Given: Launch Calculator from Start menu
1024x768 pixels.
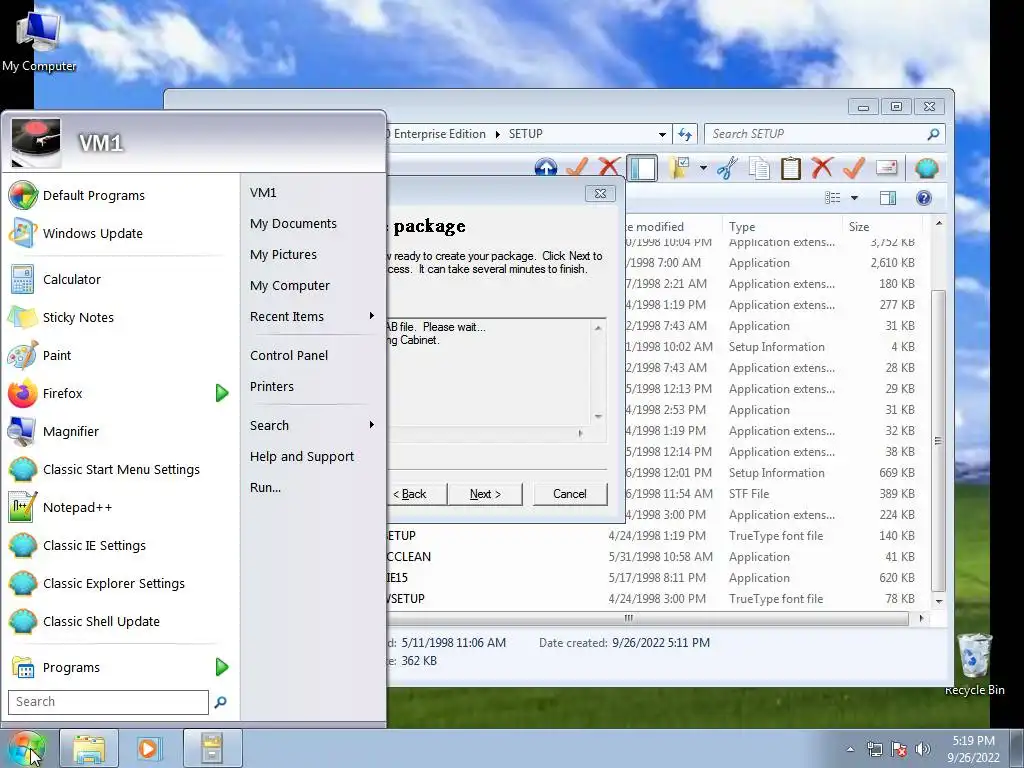Looking at the screenshot, I should [x=121, y=280].
